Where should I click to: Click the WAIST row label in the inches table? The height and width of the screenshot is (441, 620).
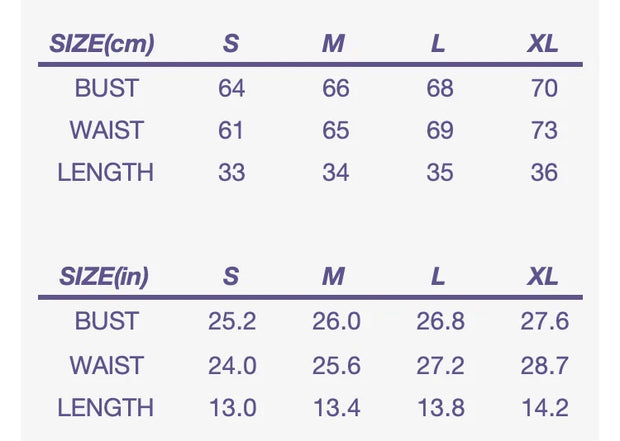pyautogui.click(x=106, y=365)
